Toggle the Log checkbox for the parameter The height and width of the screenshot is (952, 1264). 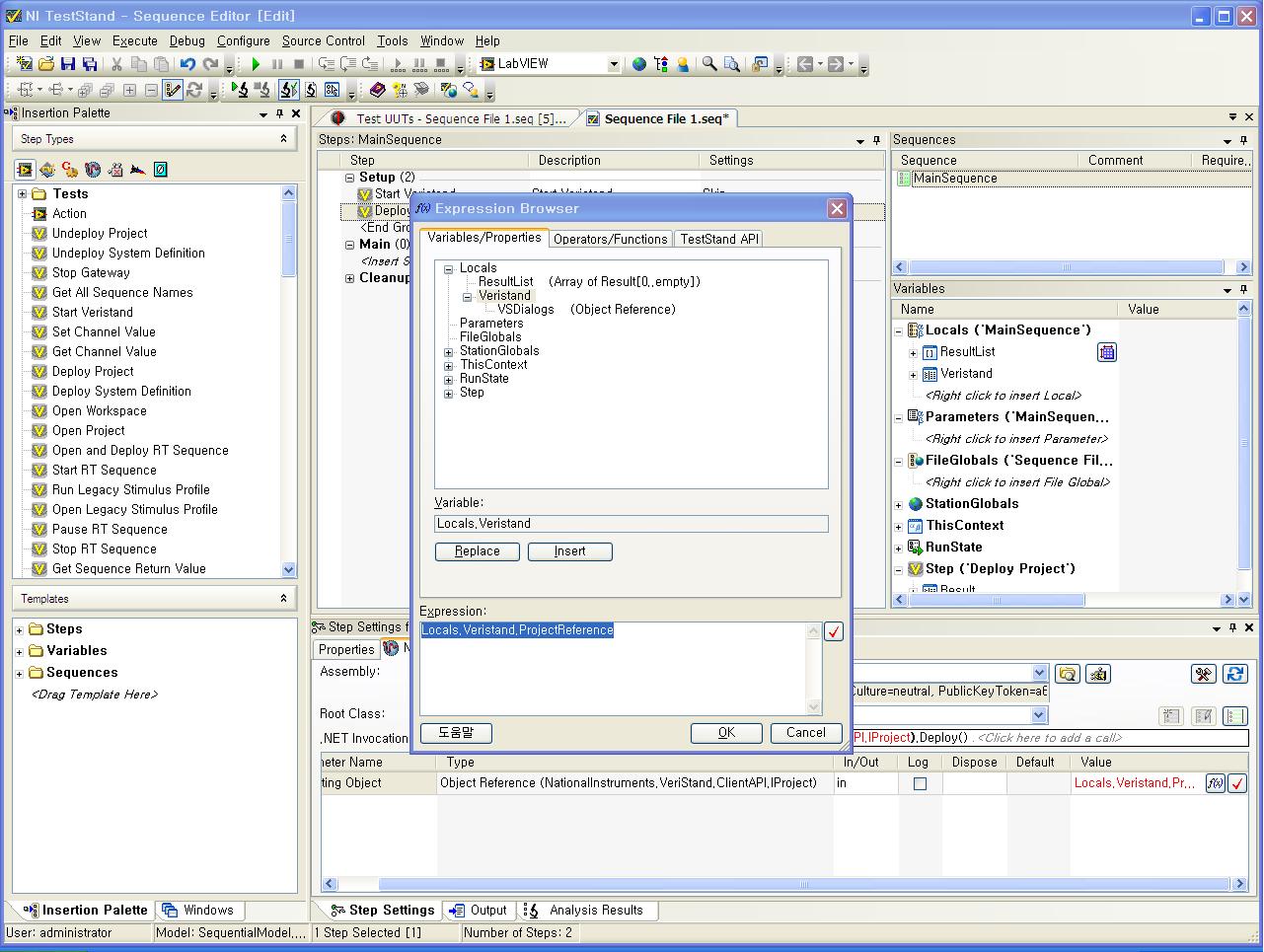tap(920, 784)
